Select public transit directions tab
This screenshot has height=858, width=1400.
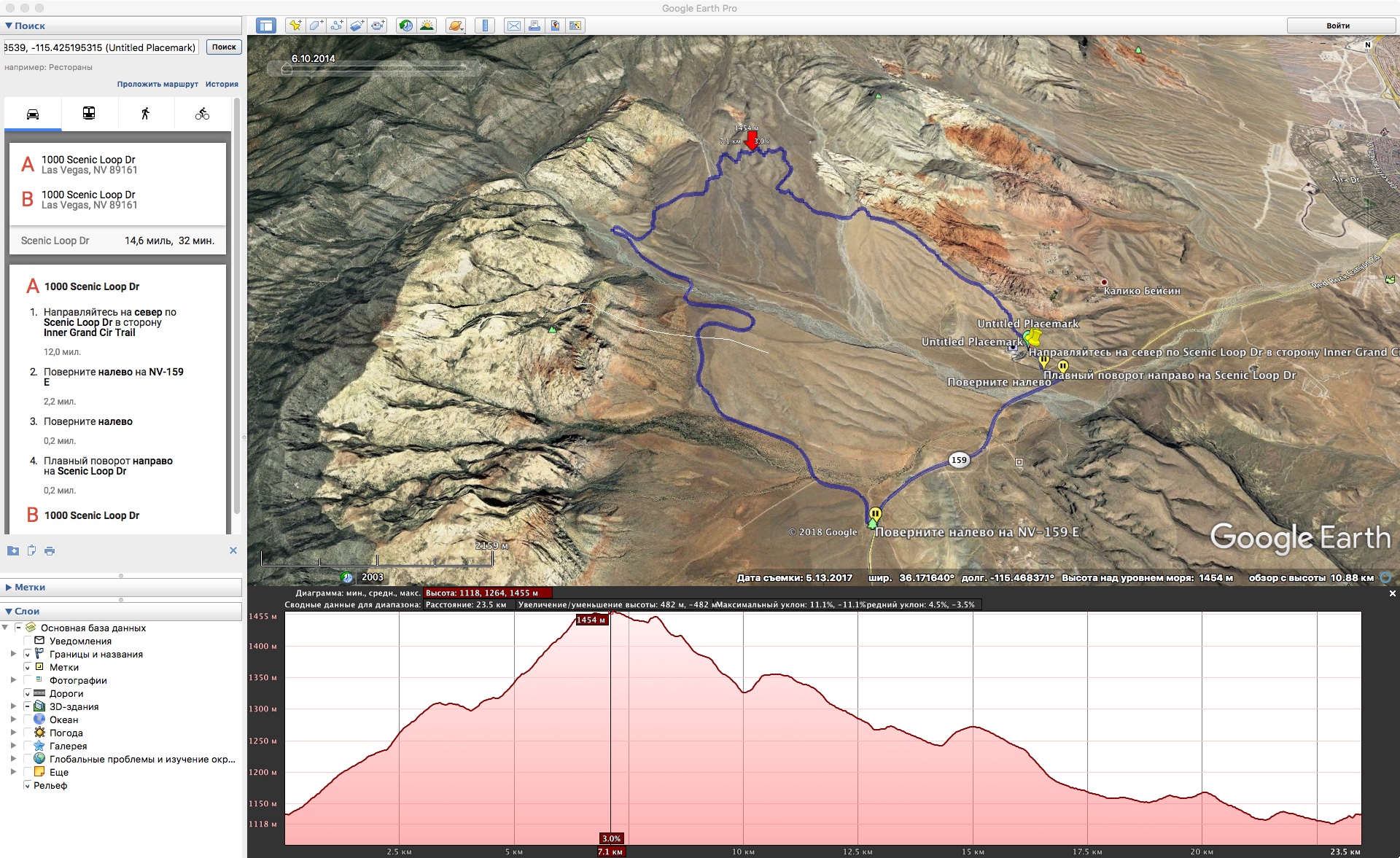pos(89,114)
